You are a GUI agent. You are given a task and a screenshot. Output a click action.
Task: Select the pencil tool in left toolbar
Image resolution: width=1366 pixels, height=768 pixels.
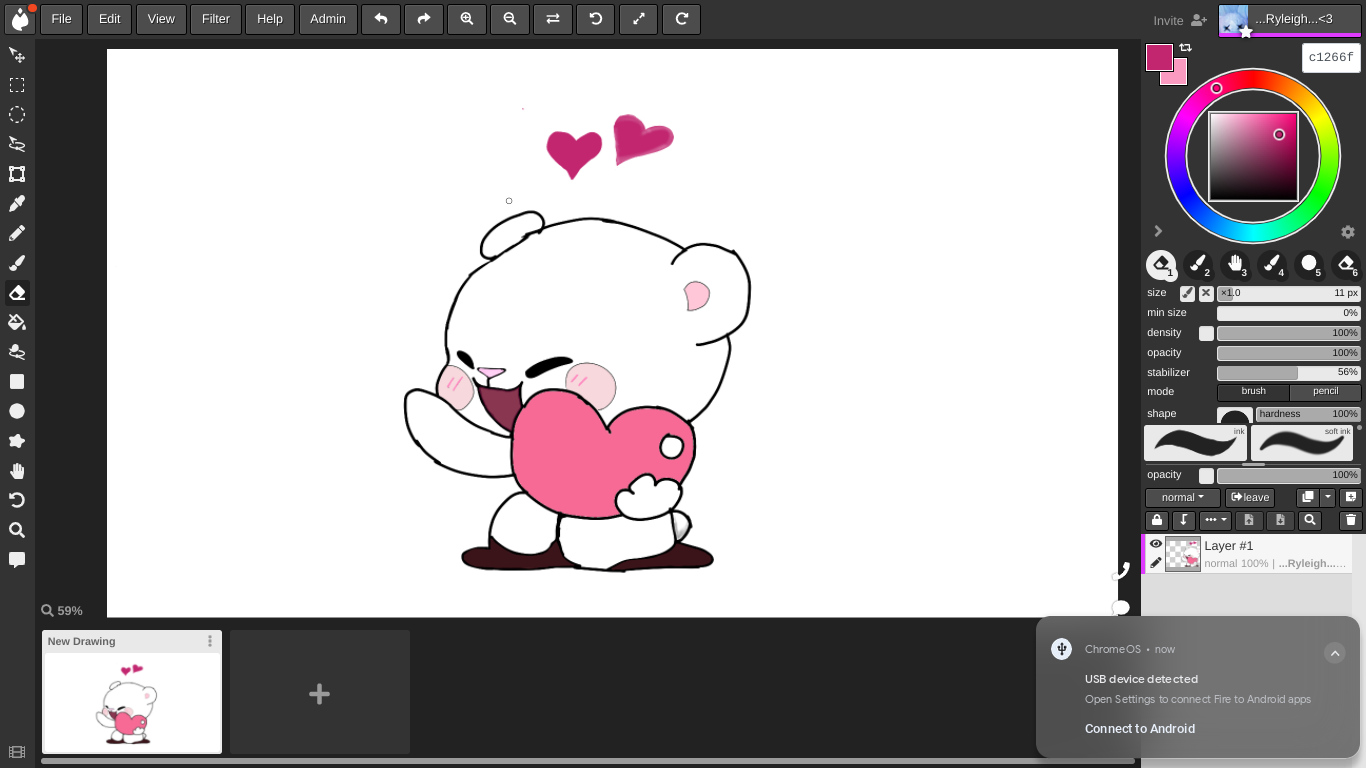click(17, 233)
